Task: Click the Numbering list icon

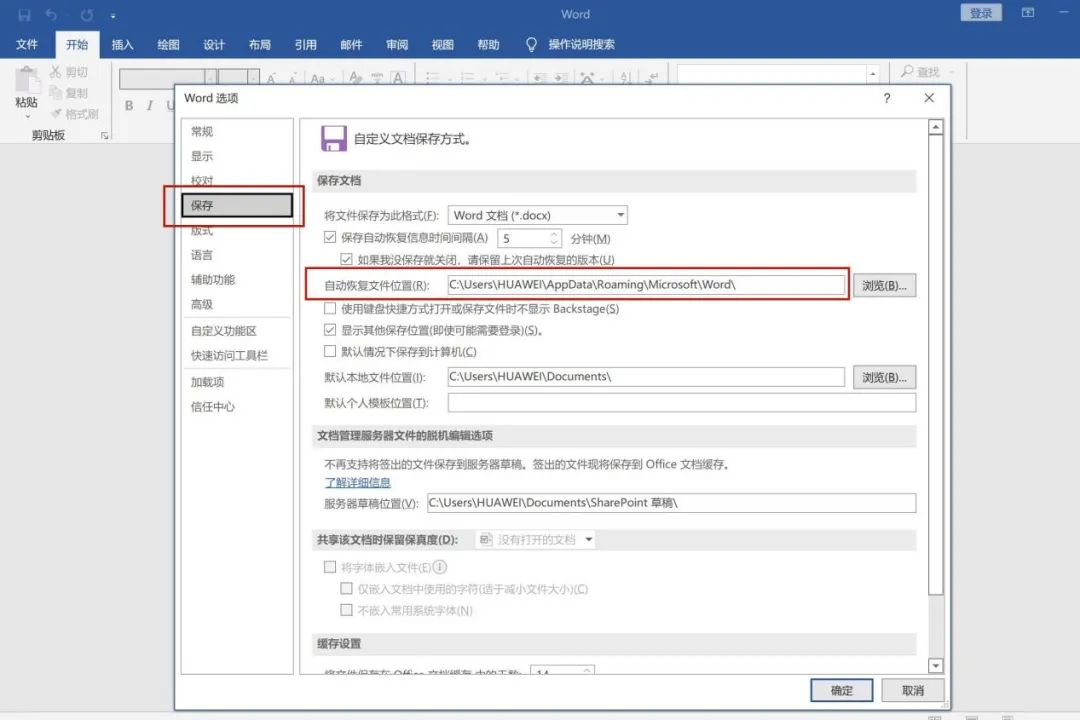Action: [468, 78]
